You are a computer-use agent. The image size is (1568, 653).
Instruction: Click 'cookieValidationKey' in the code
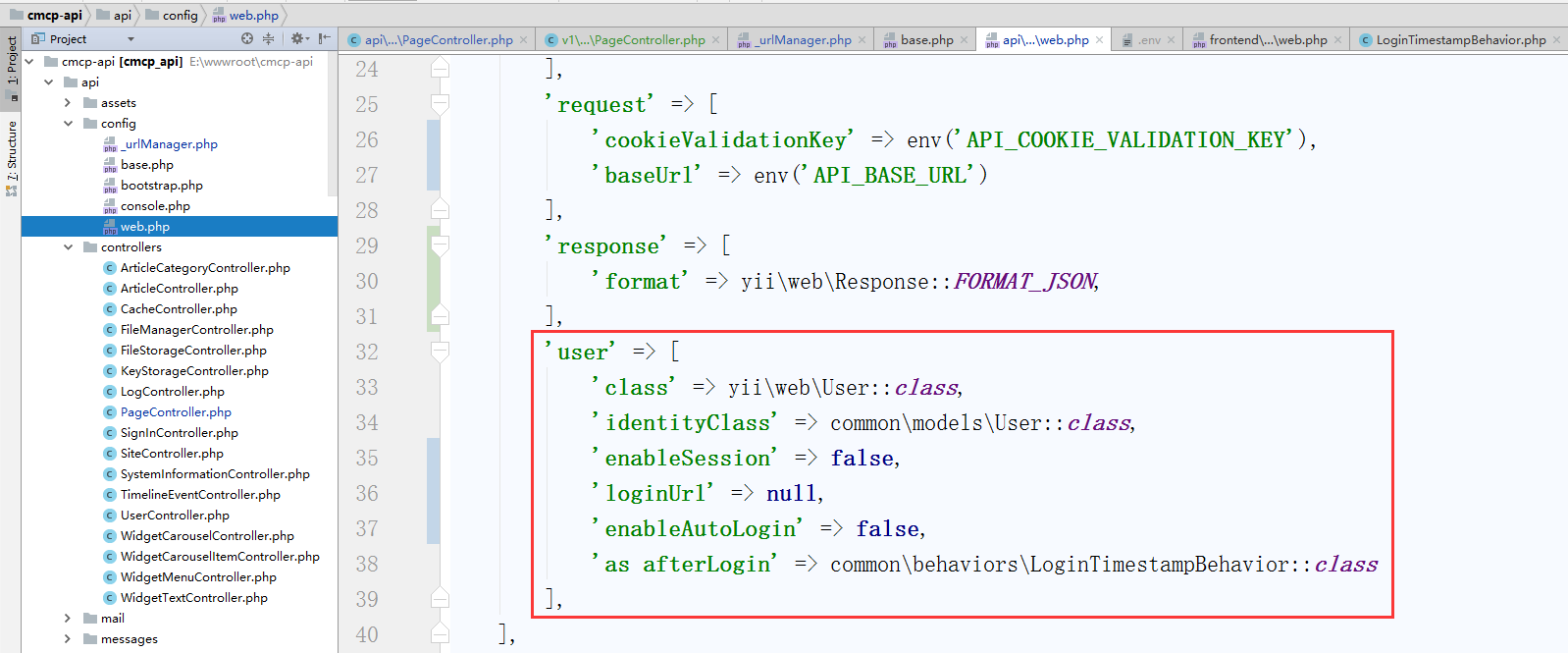point(723,140)
